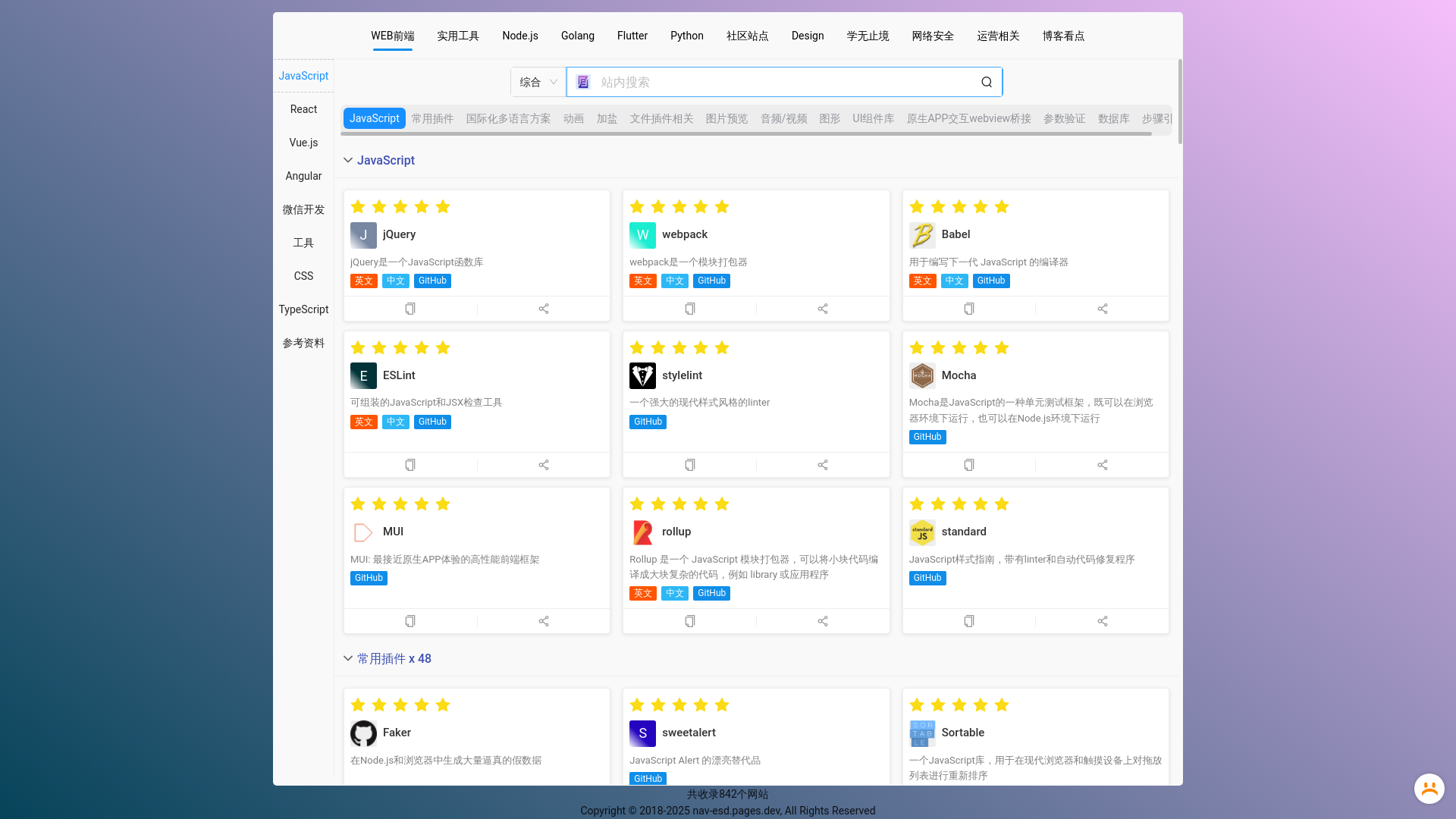The height and width of the screenshot is (819, 1456).
Task: Share icon on Mocha card
Action: point(1103,465)
